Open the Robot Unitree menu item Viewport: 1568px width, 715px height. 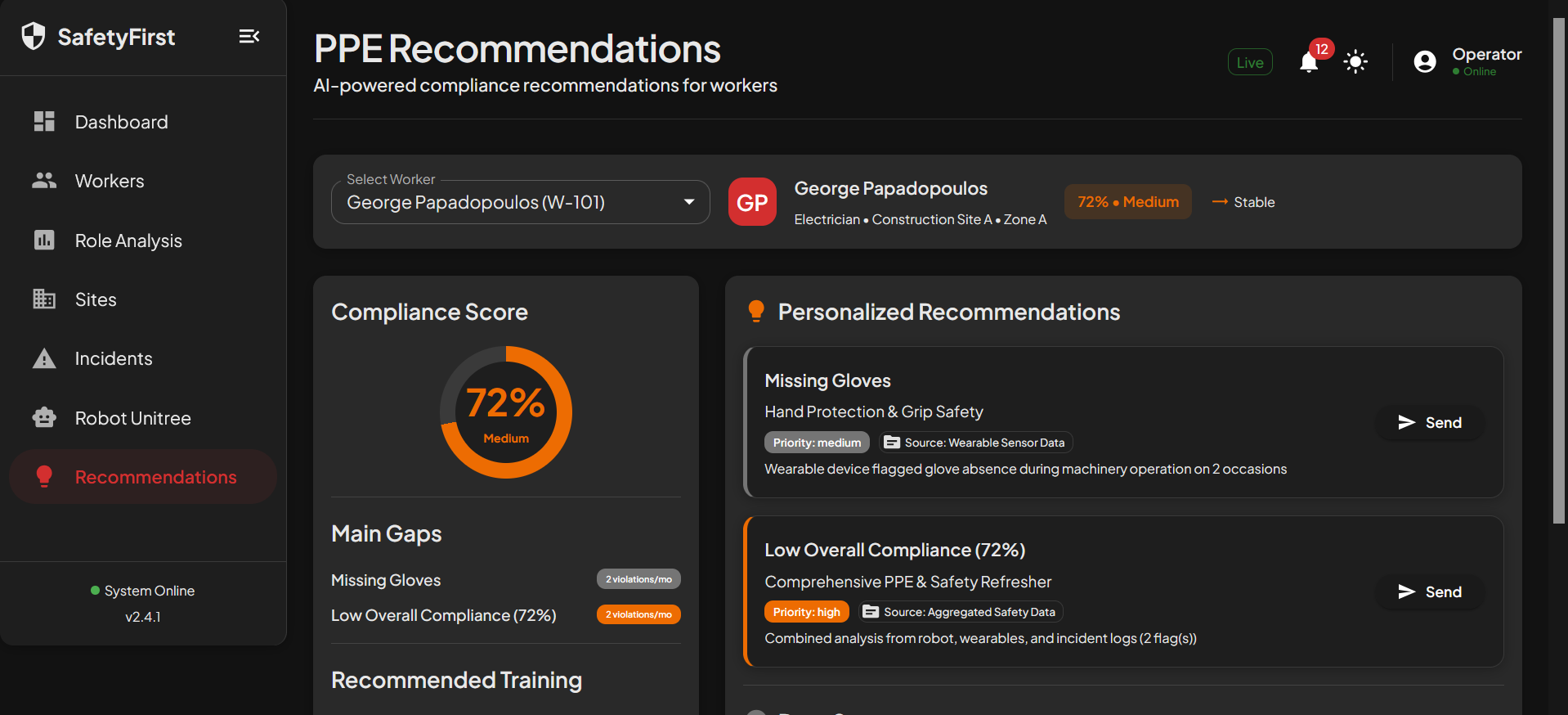point(143,418)
